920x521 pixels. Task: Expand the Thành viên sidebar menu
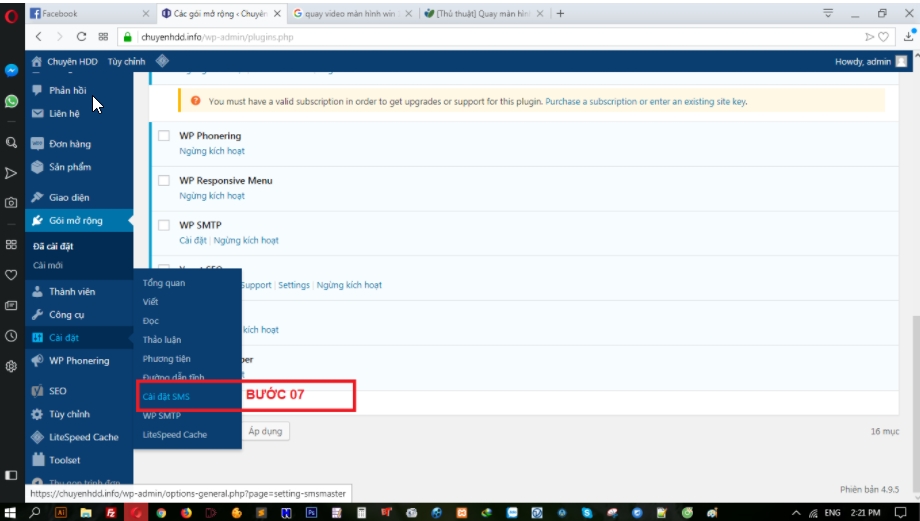[72, 292]
